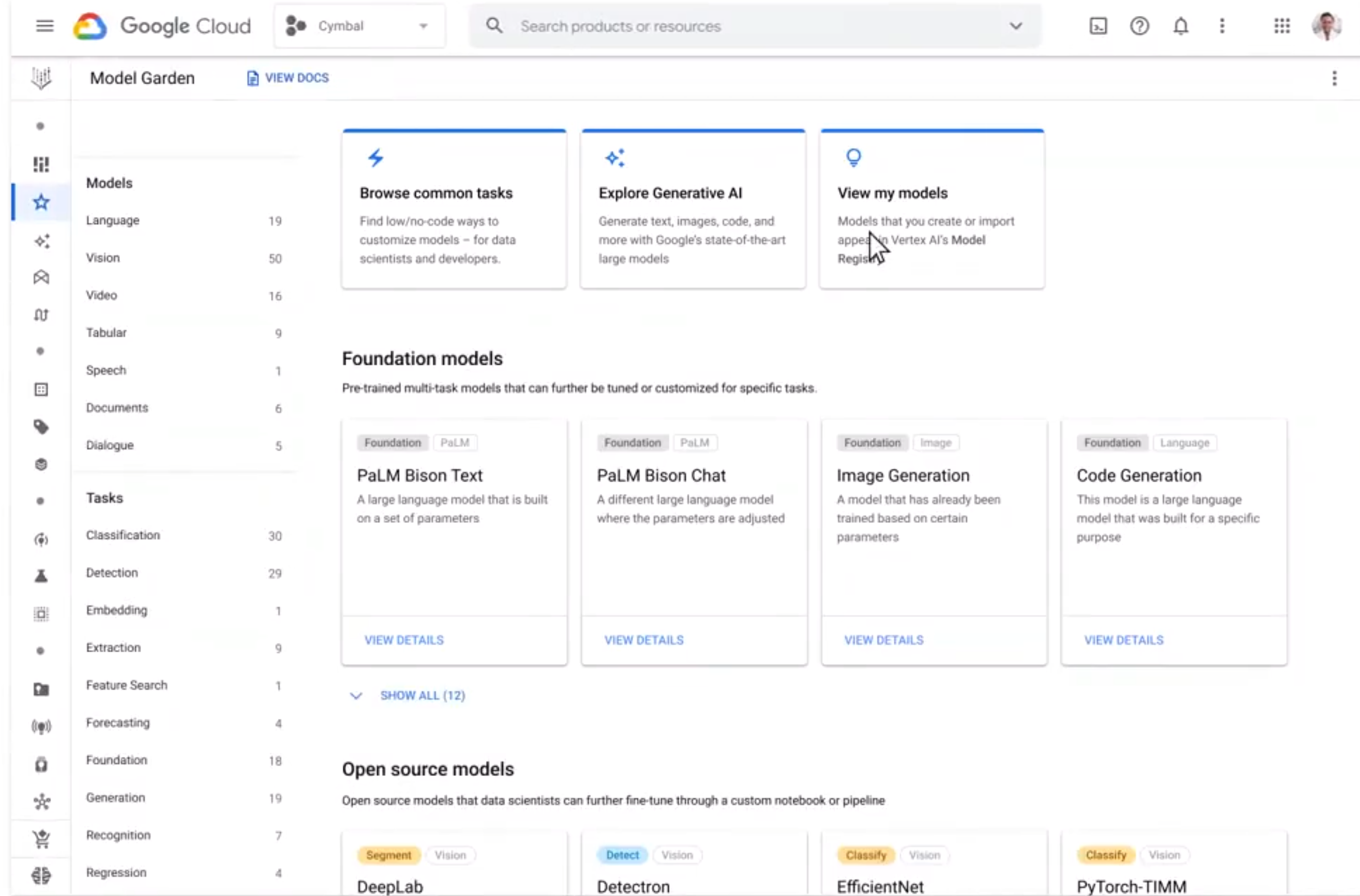The height and width of the screenshot is (896, 1360).
Task: Click the workbench icon below the sparkle icon
Action: pyautogui.click(x=41, y=278)
